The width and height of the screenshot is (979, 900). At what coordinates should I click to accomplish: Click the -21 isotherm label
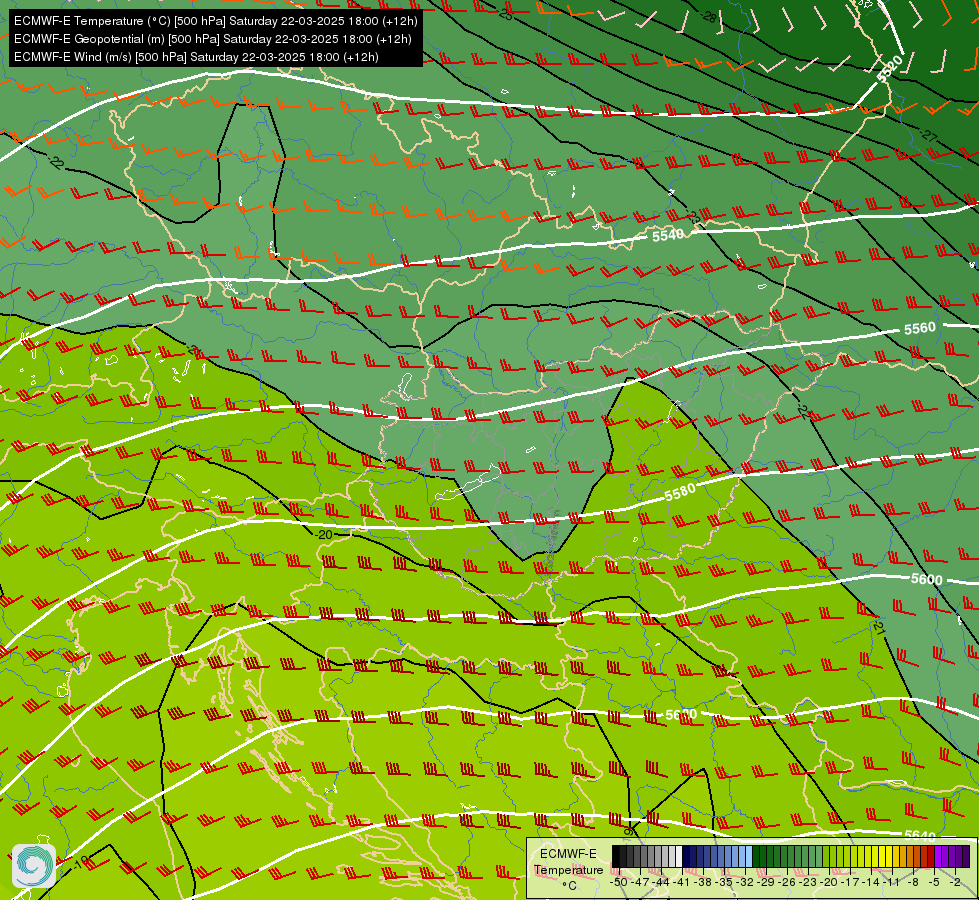[x=878, y=626]
